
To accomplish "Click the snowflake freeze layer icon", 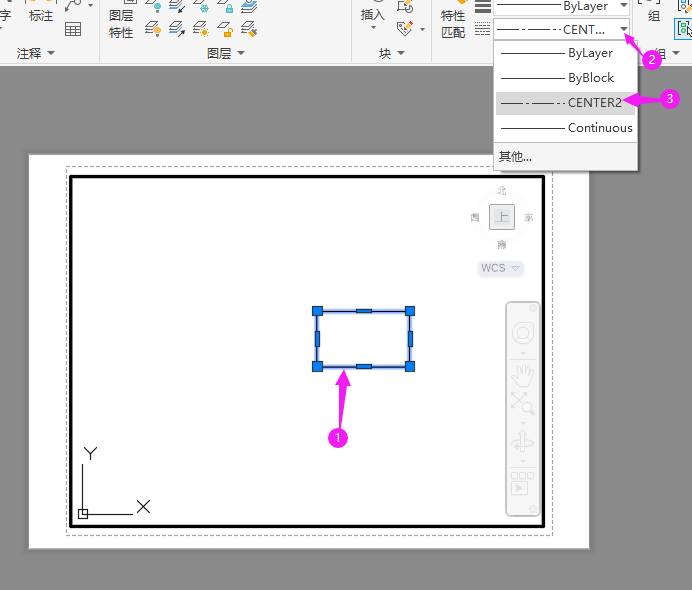I will pyautogui.click(x=201, y=6).
